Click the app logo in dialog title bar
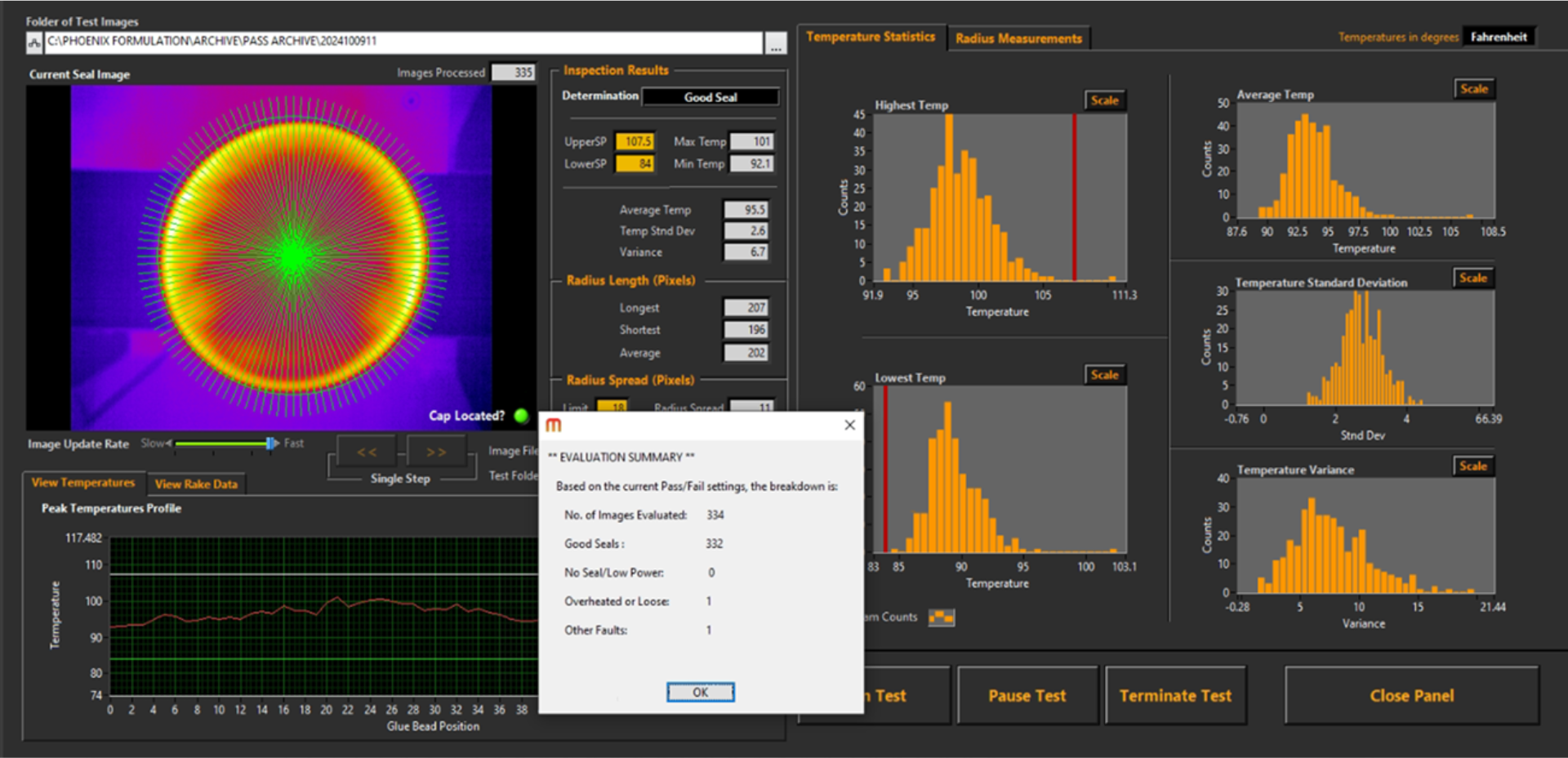The image size is (1568, 758). pyautogui.click(x=554, y=425)
